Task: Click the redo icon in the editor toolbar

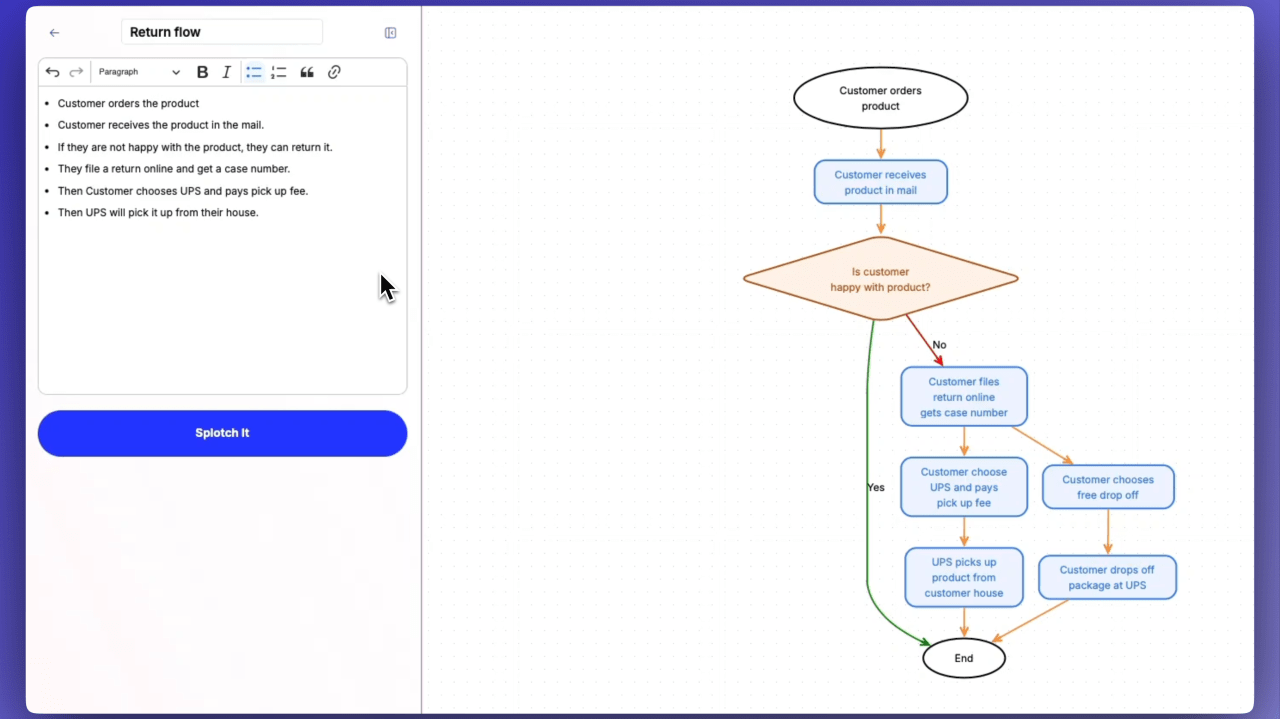Action: [x=76, y=72]
